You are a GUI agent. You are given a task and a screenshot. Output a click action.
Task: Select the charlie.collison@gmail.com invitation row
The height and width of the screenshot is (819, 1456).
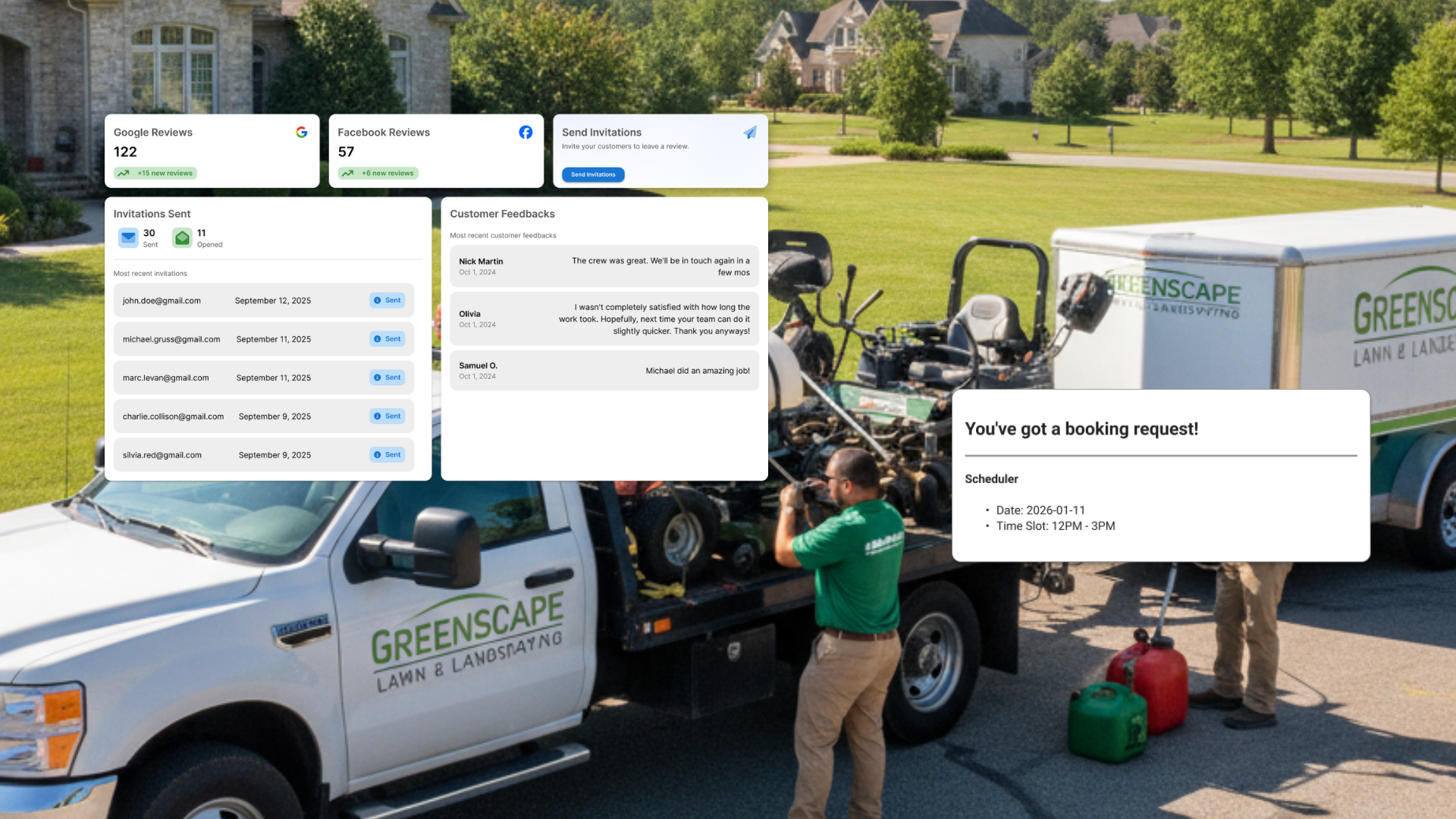(x=263, y=416)
